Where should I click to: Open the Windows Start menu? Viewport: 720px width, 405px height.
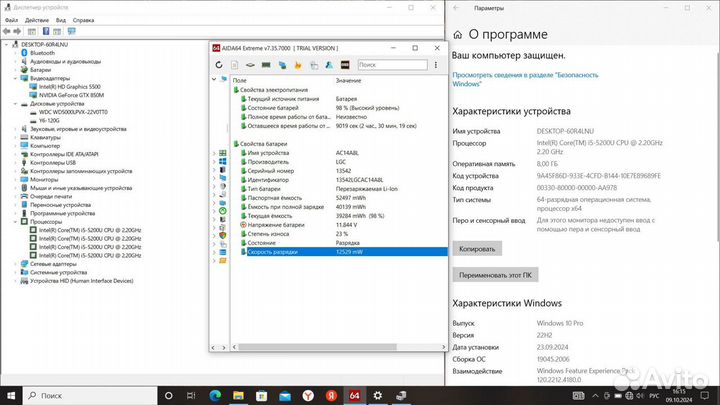[x=11, y=395]
